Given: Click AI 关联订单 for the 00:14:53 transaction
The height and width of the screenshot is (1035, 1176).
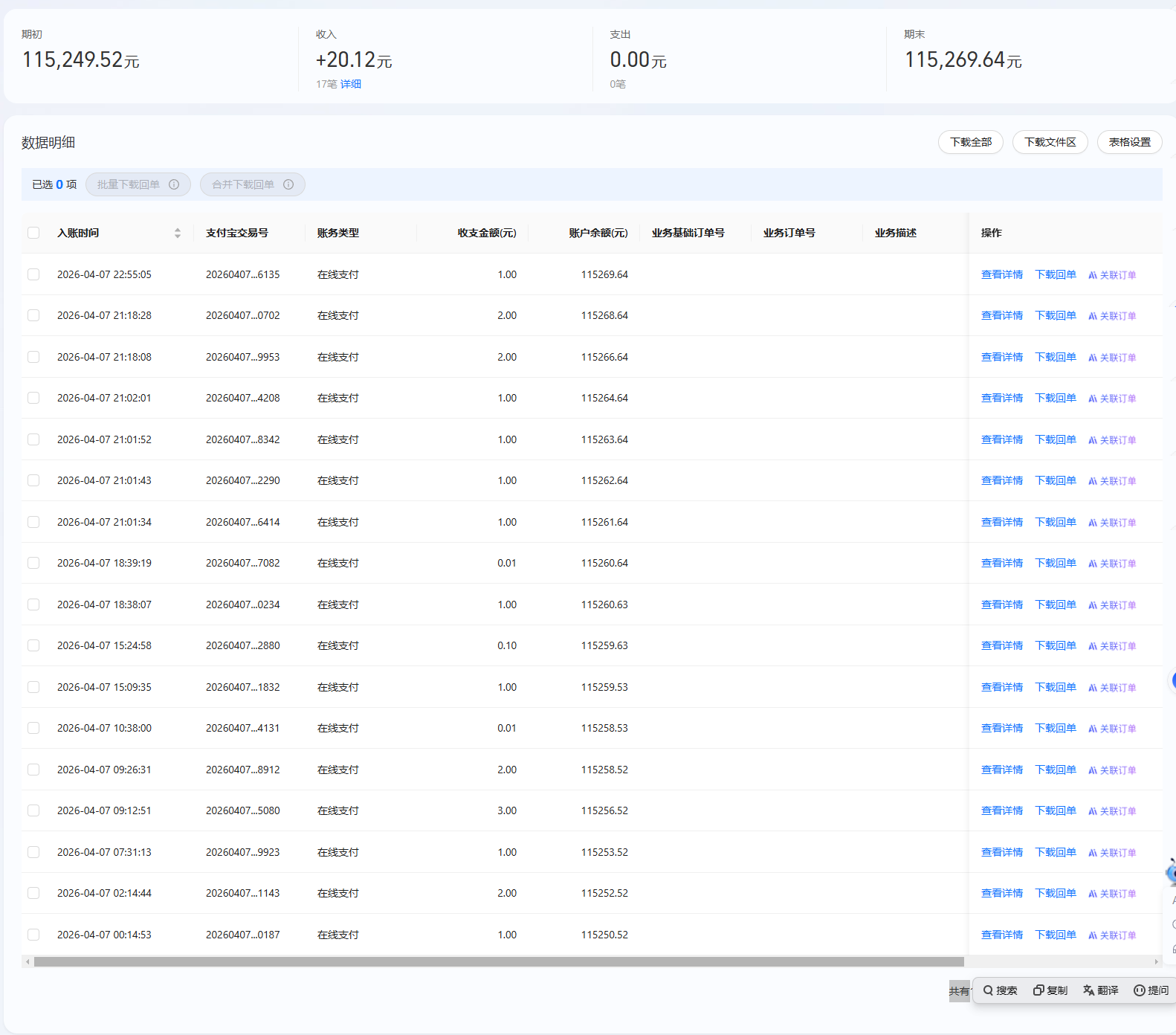Looking at the screenshot, I should pyautogui.click(x=1112, y=935).
